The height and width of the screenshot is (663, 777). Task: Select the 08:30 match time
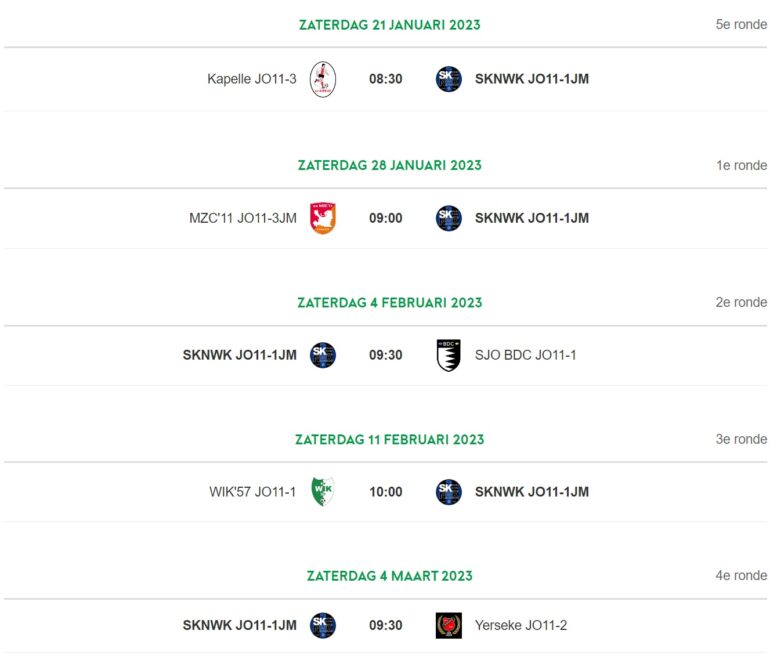386,79
